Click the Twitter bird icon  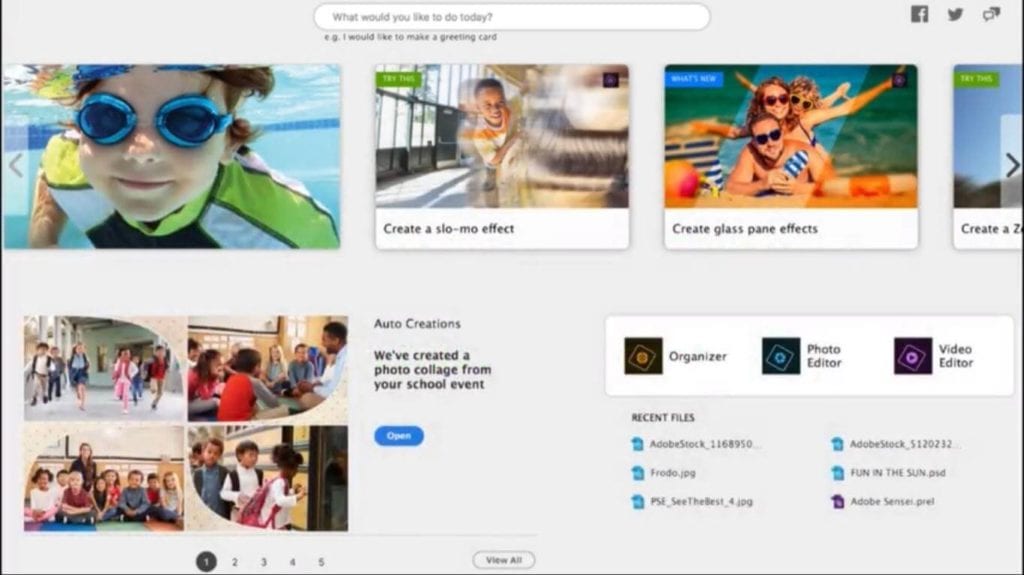(955, 14)
